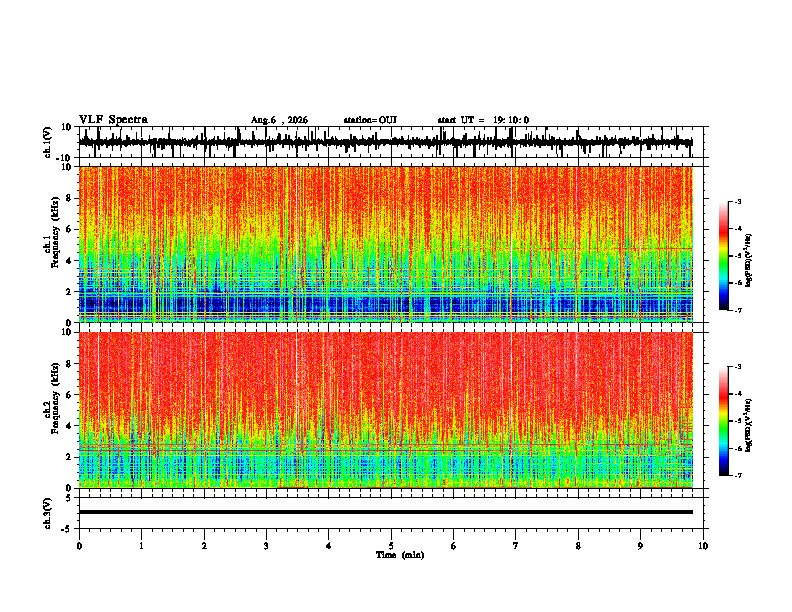Click the "VLF Spectra" plot title

(113, 120)
